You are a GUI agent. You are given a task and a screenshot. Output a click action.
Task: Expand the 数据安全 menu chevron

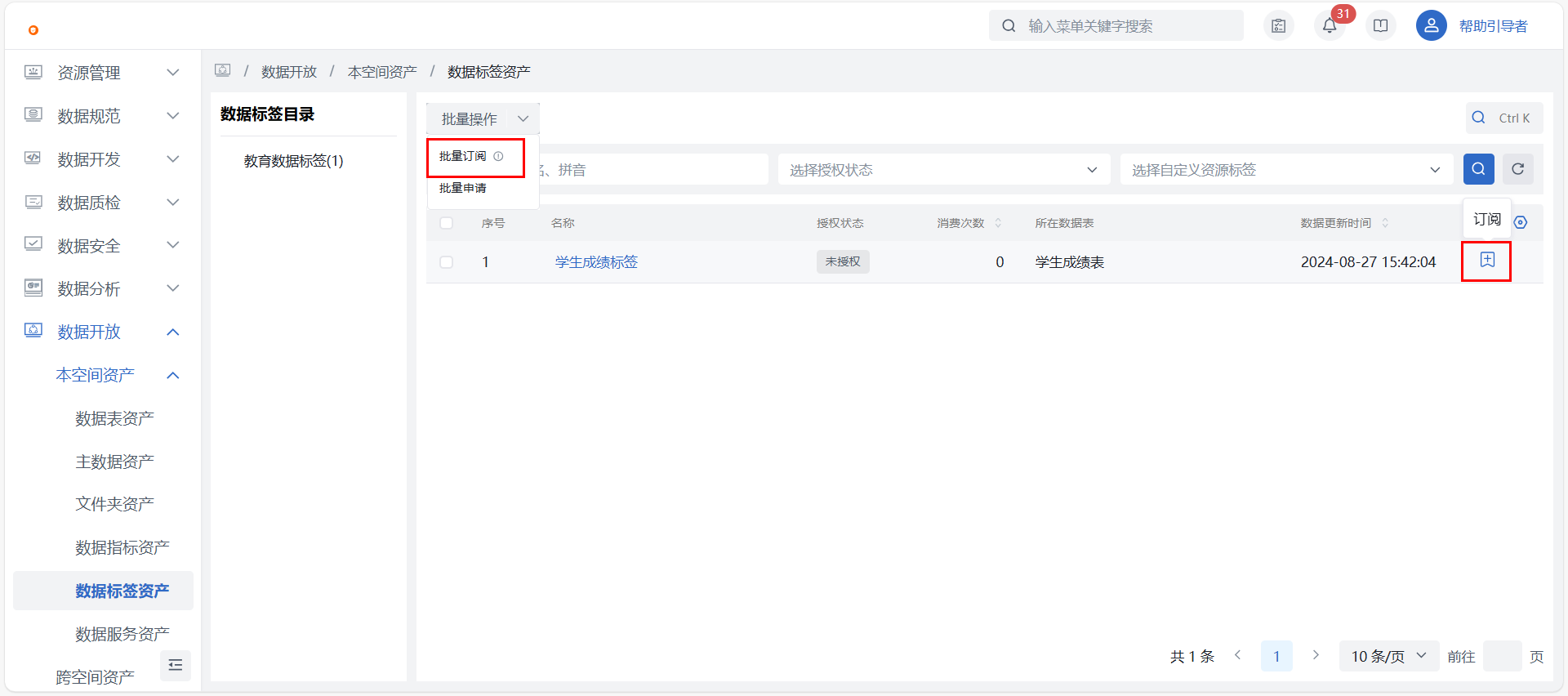click(x=173, y=244)
